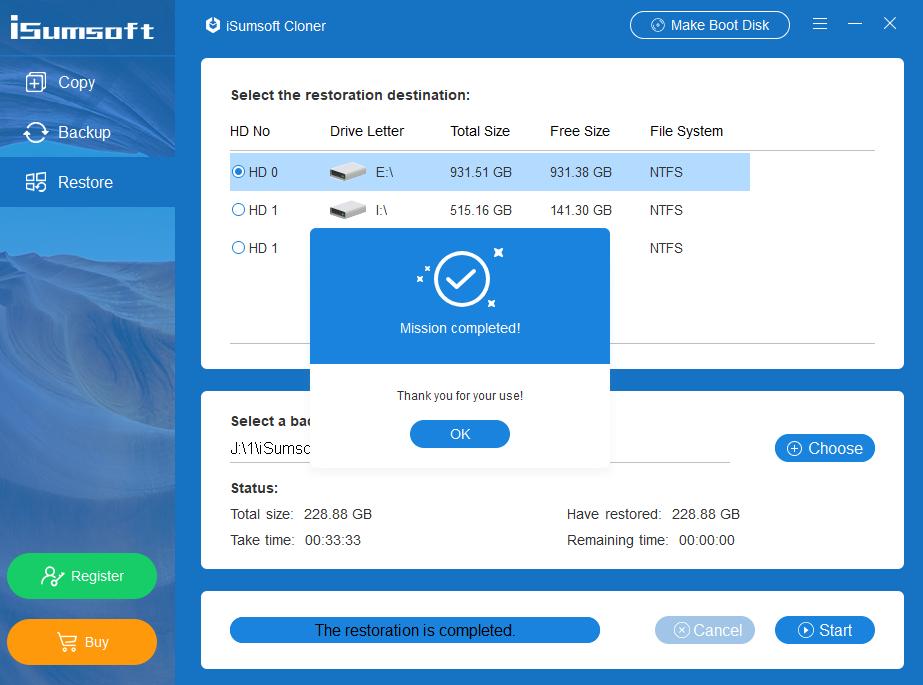This screenshot has width=923, height=685.
Task: Click the X icon on Cancel
Action: click(681, 630)
